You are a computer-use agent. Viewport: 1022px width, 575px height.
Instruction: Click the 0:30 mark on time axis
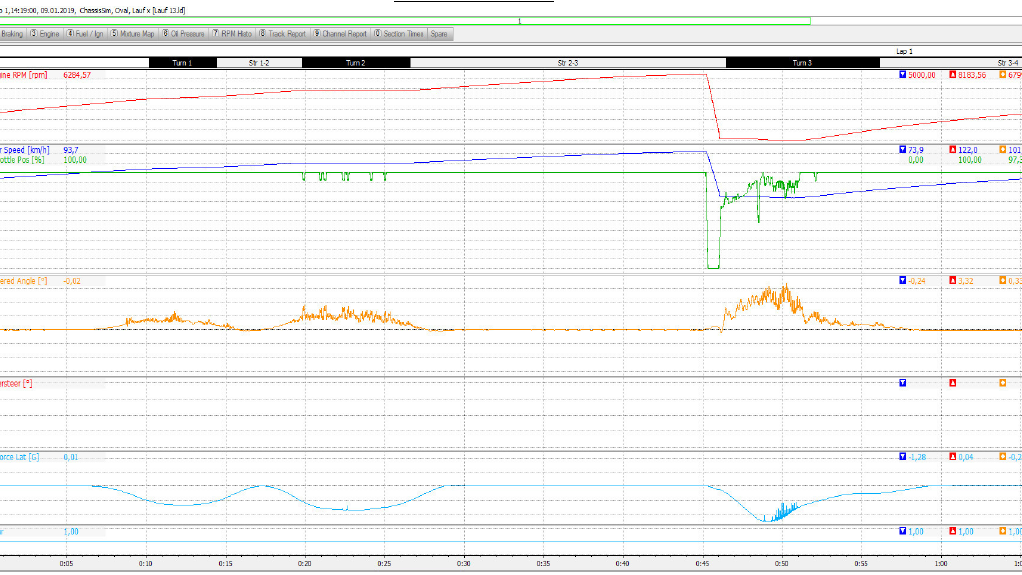coord(463,564)
